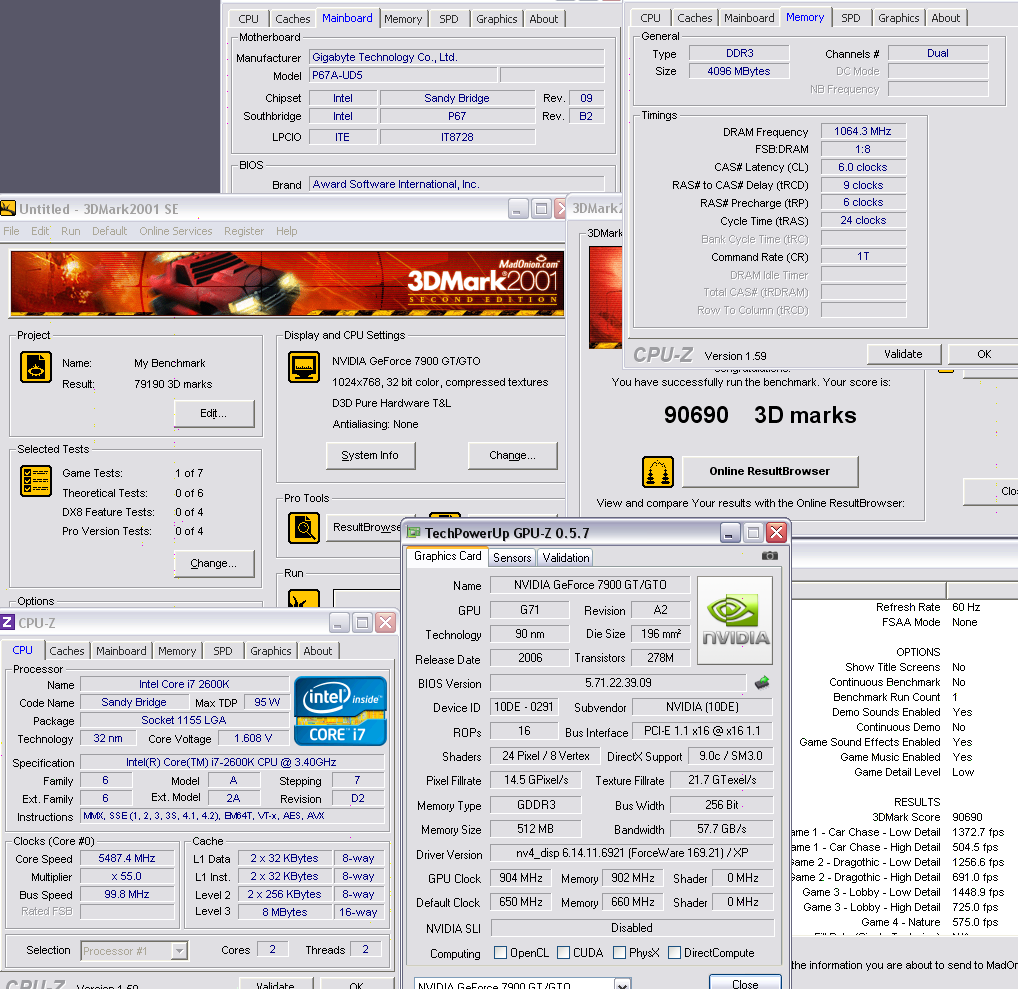The image size is (1018, 989).
Task: Click the Close button in GPU-Z
Action: [745, 983]
